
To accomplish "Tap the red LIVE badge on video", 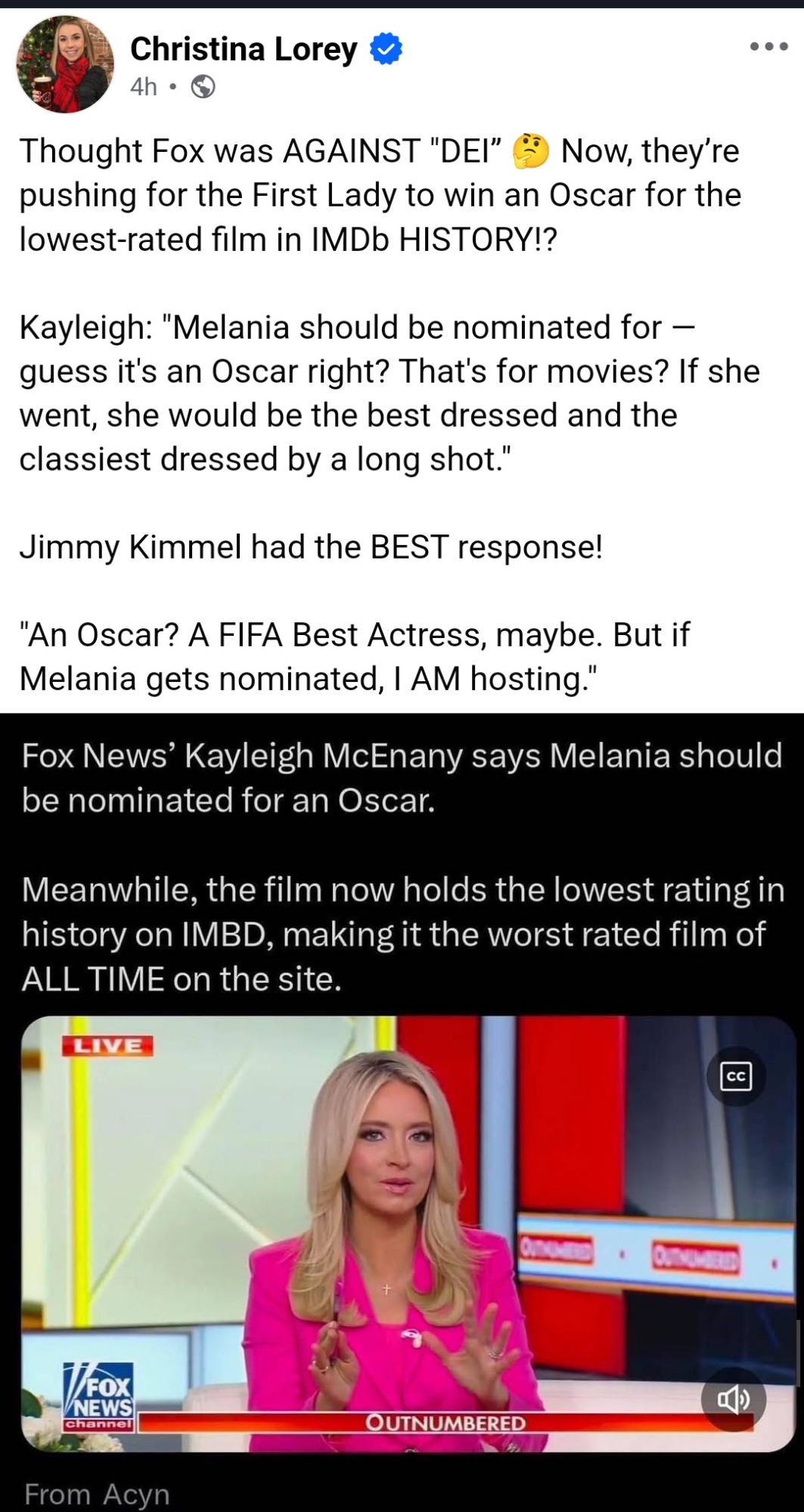I will point(107,1046).
